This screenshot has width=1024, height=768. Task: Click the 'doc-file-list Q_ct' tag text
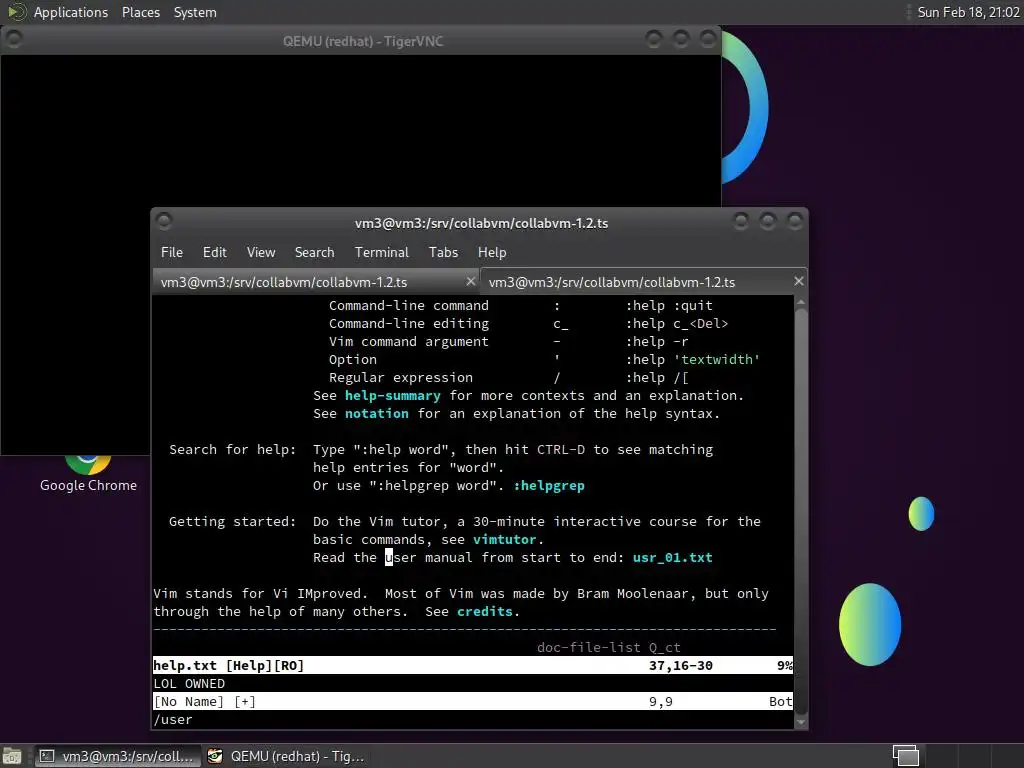point(609,647)
